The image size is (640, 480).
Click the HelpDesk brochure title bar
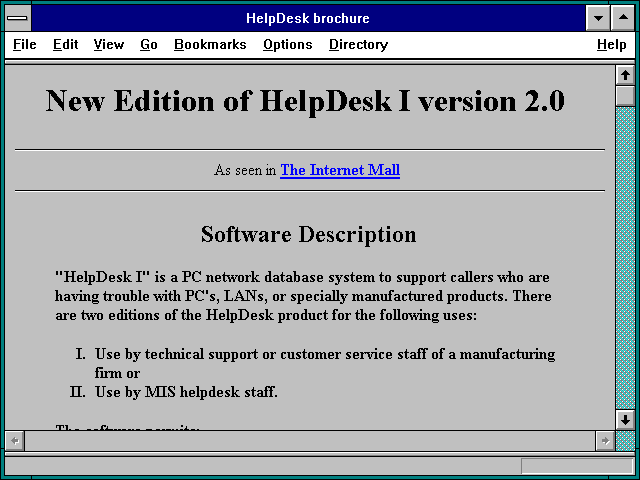click(x=308, y=18)
